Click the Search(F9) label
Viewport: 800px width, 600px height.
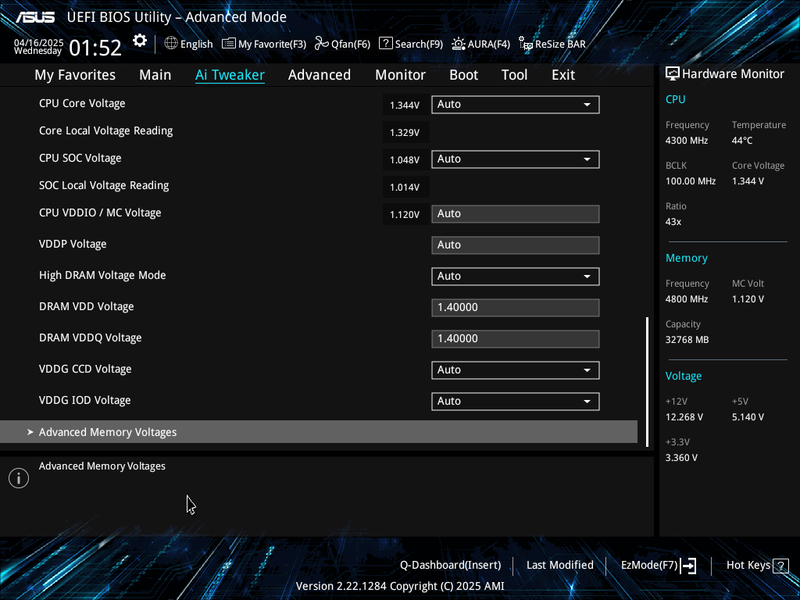pyautogui.click(x=419, y=44)
